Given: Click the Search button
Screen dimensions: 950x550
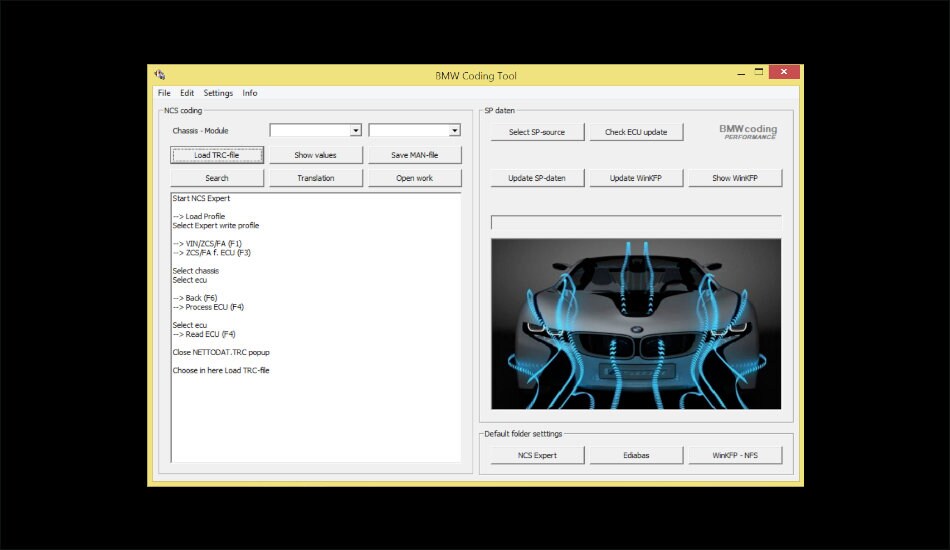Looking at the screenshot, I should pos(217,178).
